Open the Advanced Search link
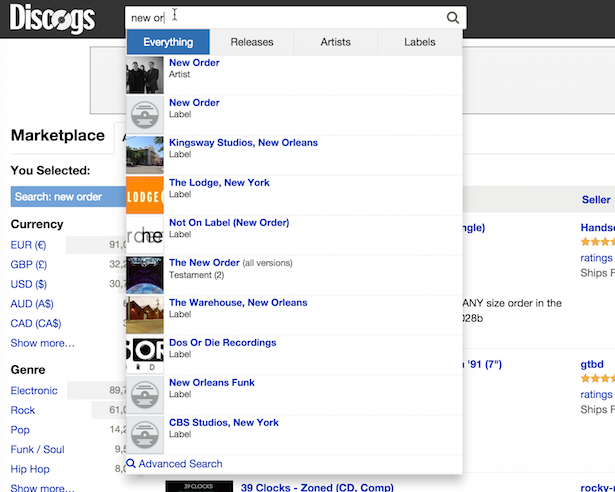615x492 pixels. [x=180, y=464]
